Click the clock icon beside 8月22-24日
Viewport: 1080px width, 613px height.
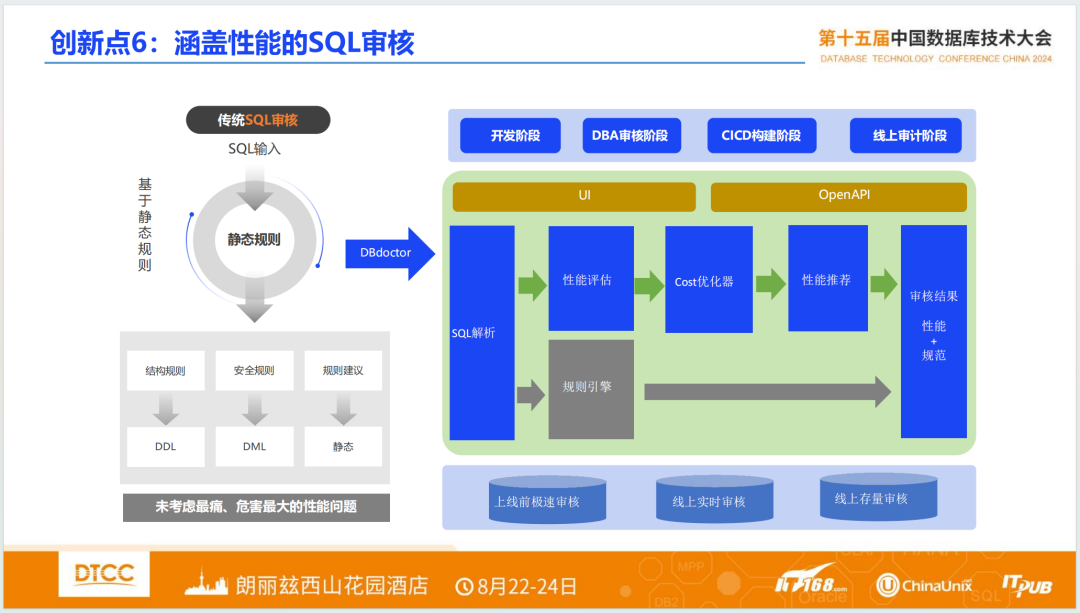click(464, 587)
